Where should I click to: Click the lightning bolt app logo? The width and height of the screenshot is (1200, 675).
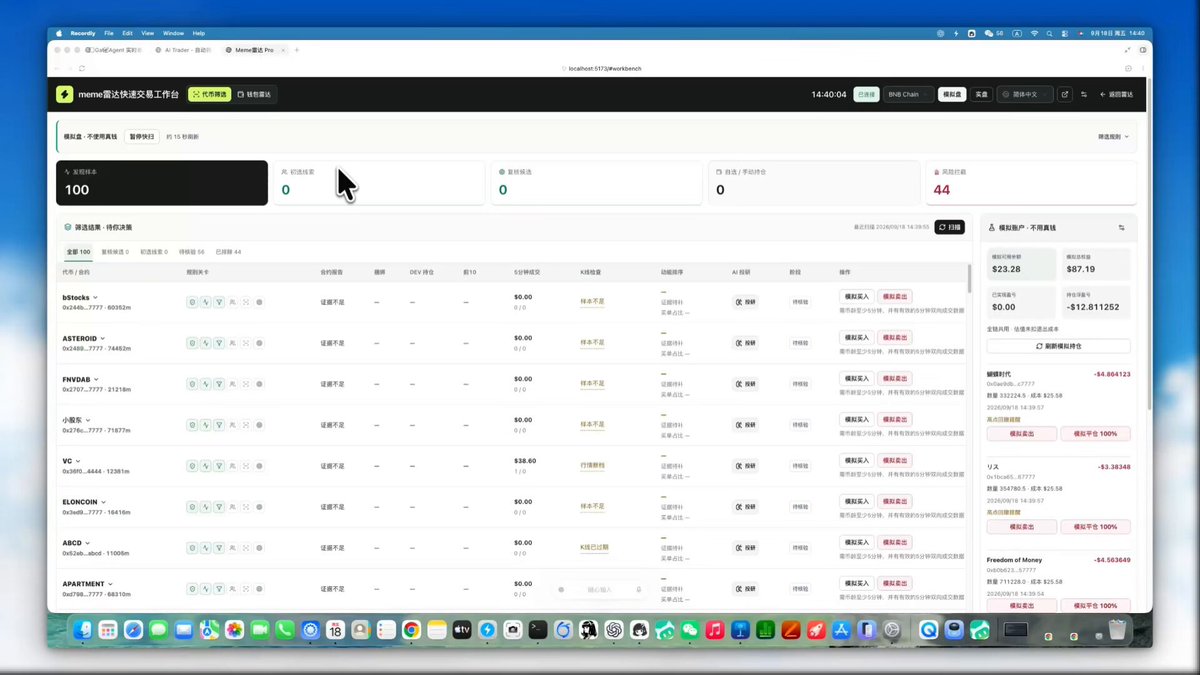click(64, 94)
